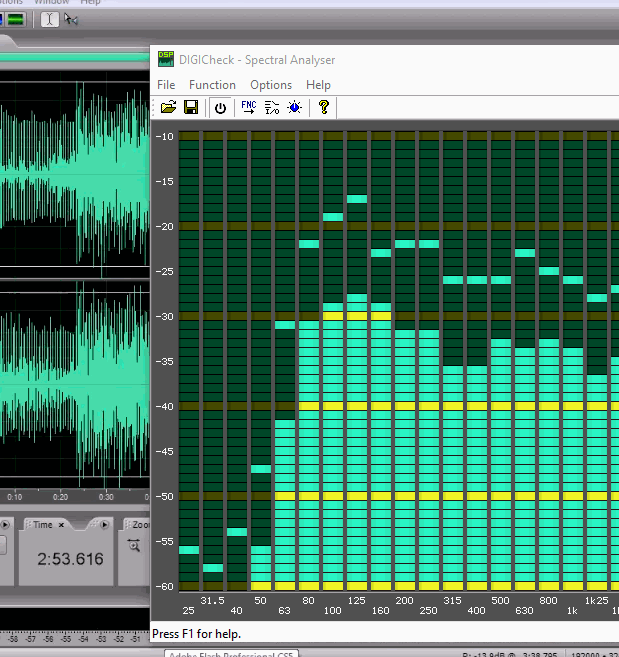Screen dimensions: 619x657
Task: Click the 315 Hz band frequency label
Action: click(452, 600)
